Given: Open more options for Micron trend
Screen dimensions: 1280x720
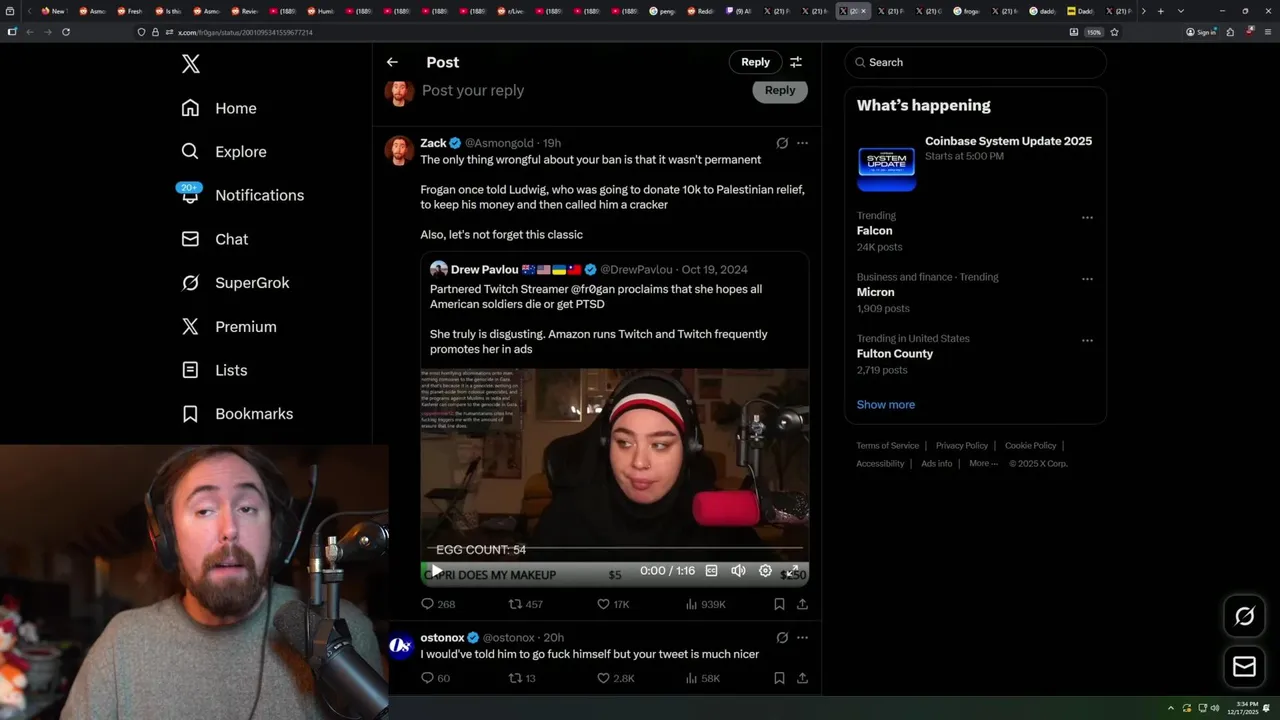Looking at the screenshot, I should (1087, 278).
